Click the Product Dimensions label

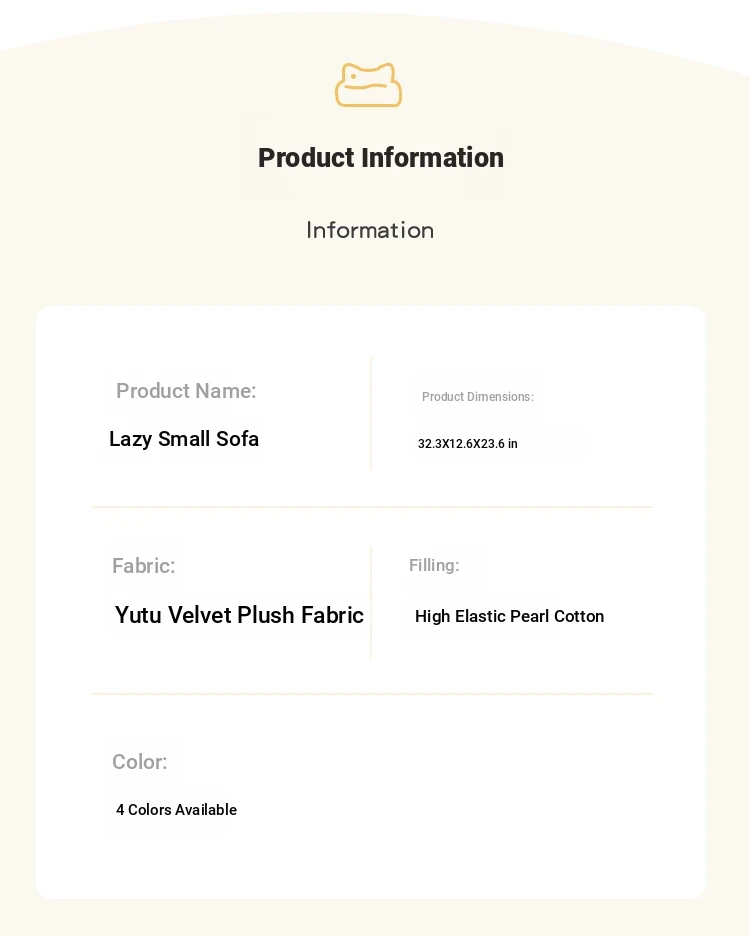tap(478, 397)
